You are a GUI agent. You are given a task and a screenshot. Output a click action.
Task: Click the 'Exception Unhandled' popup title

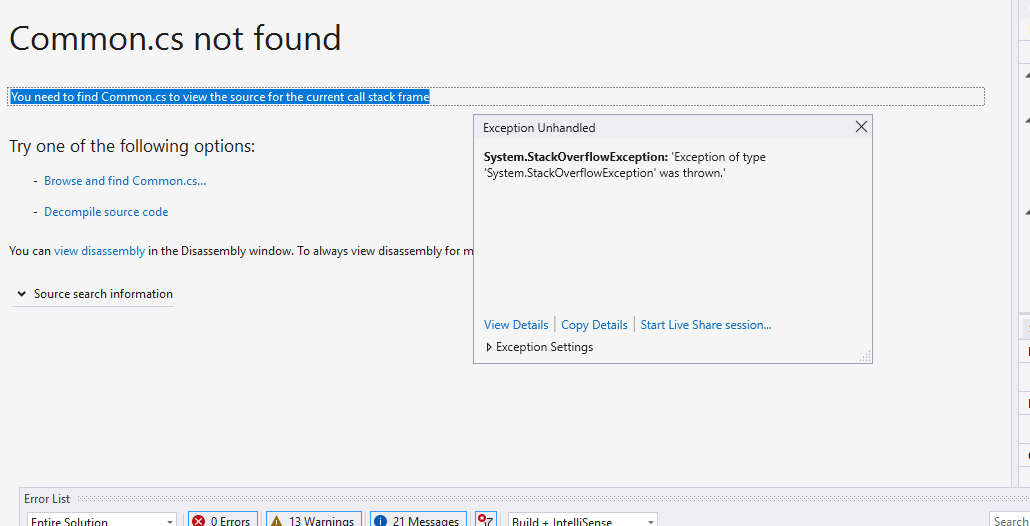(x=539, y=127)
